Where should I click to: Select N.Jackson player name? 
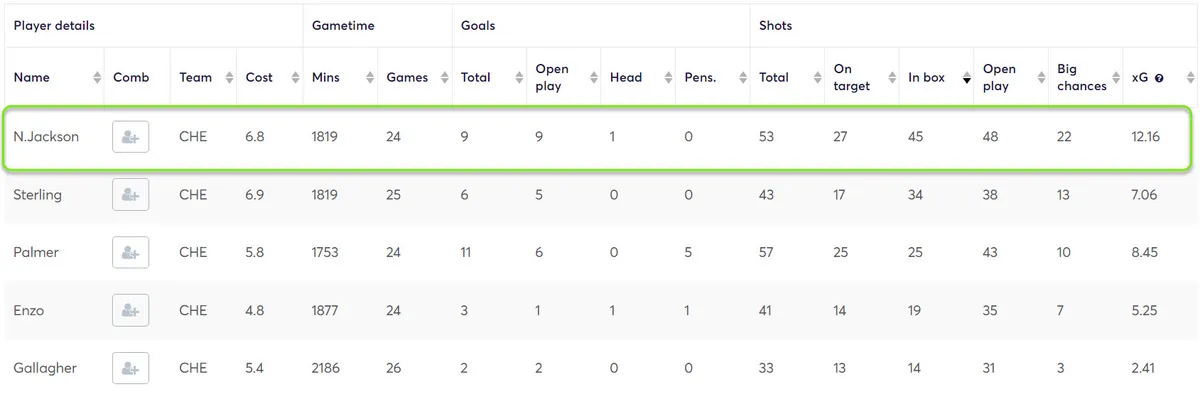(x=46, y=137)
